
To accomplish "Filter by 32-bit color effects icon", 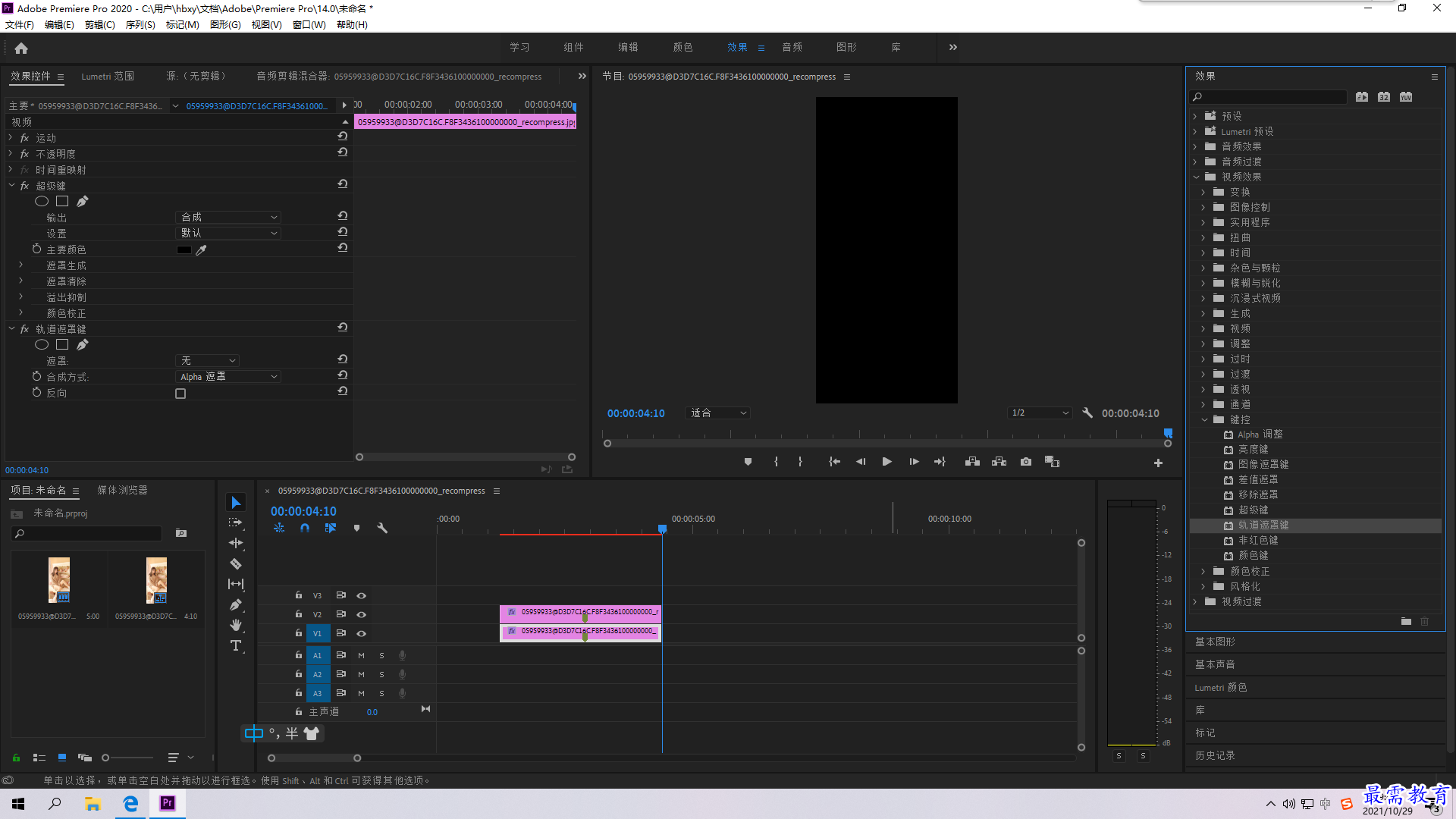I will pos(1384,97).
